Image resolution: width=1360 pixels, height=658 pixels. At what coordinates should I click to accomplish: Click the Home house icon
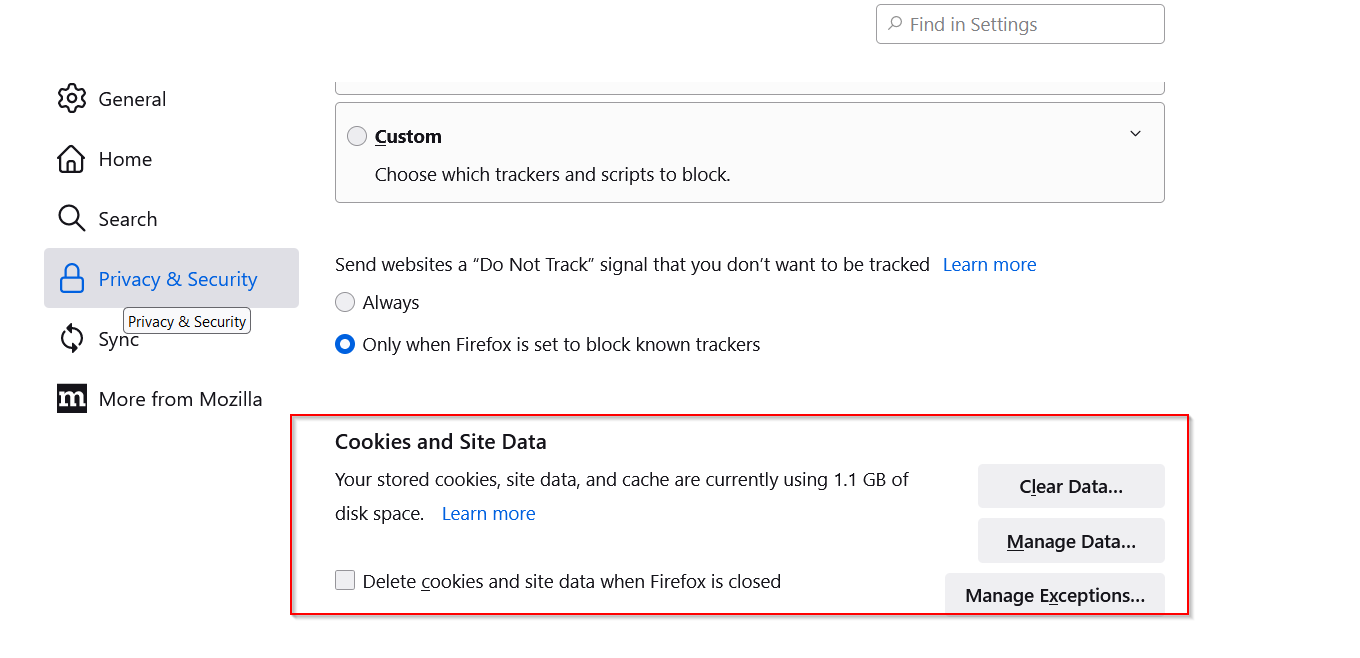72,159
